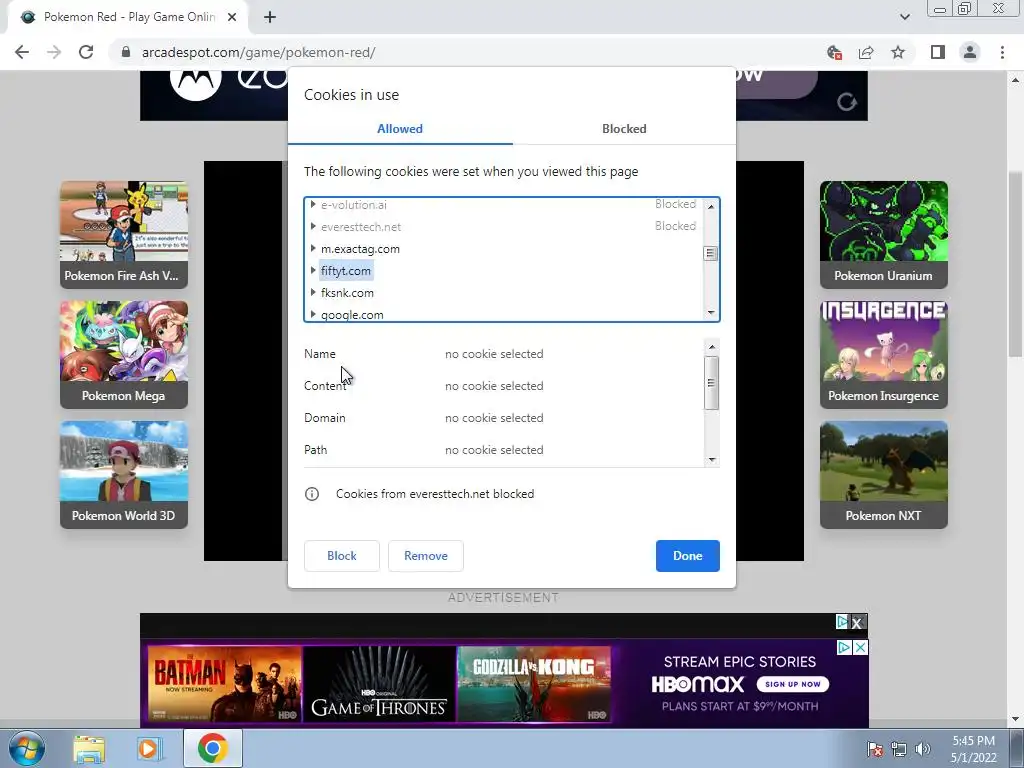Click the network tray icon
Viewport: 1024px width, 768px height.
899,749
